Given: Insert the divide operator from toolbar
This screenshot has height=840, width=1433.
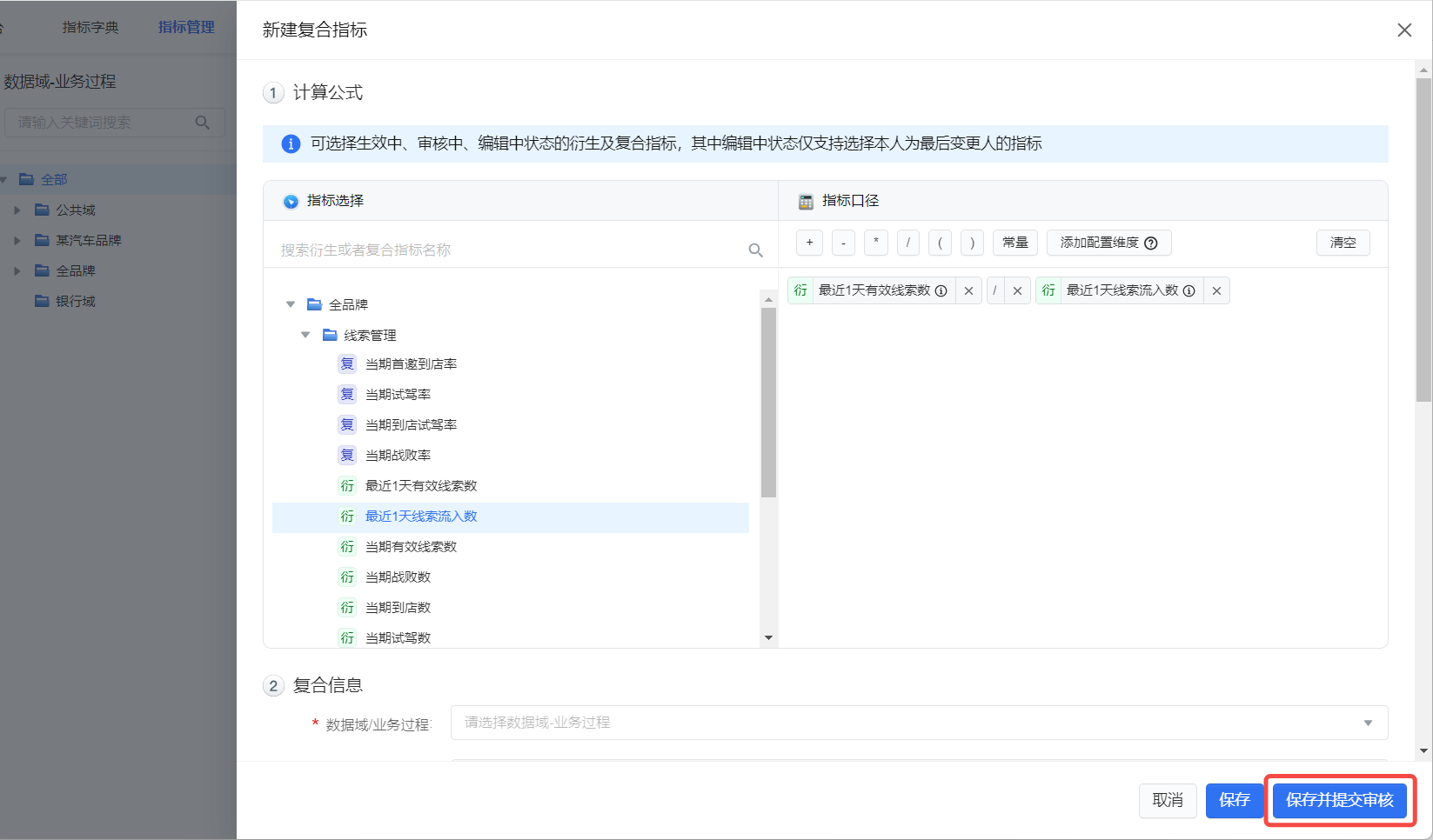Looking at the screenshot, I should click(907, 243).
